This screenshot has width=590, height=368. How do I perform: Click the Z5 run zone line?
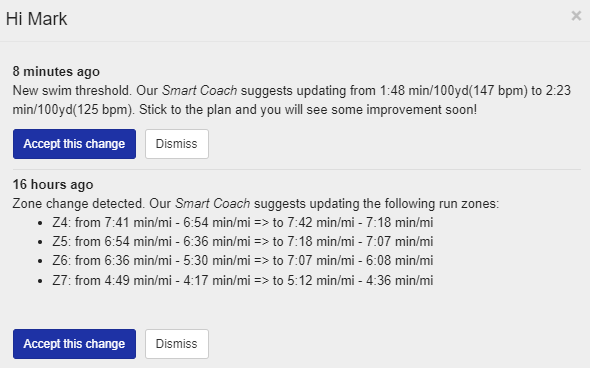pos(243,241)
